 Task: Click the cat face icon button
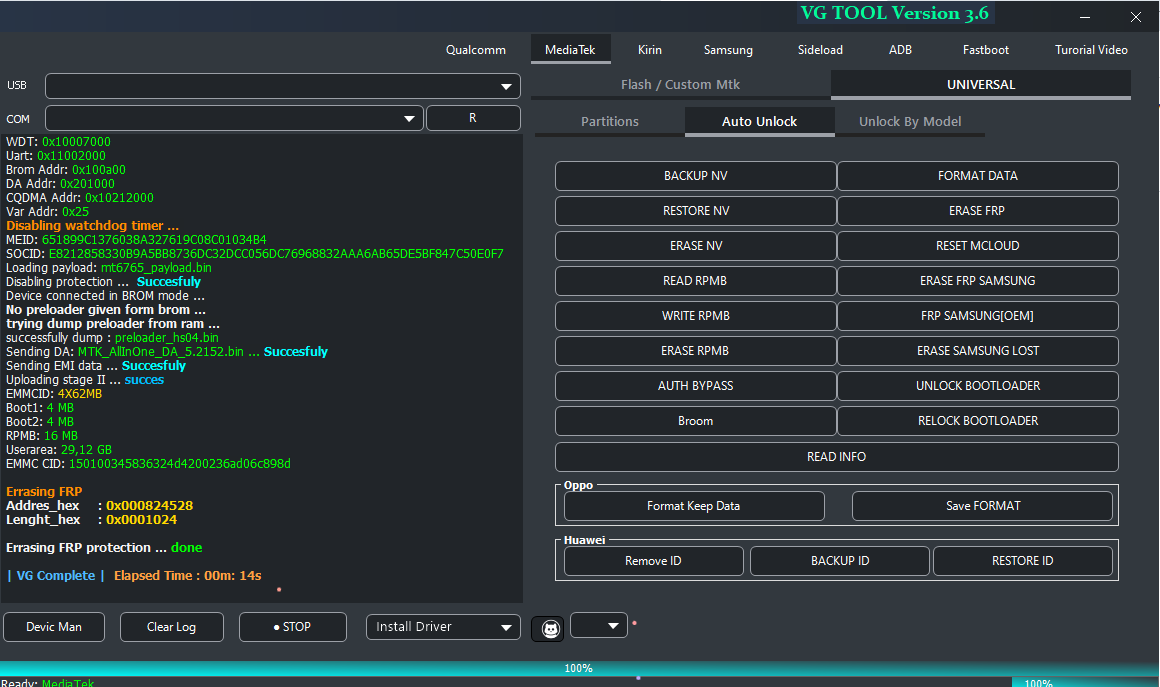(x=548, y=628)
